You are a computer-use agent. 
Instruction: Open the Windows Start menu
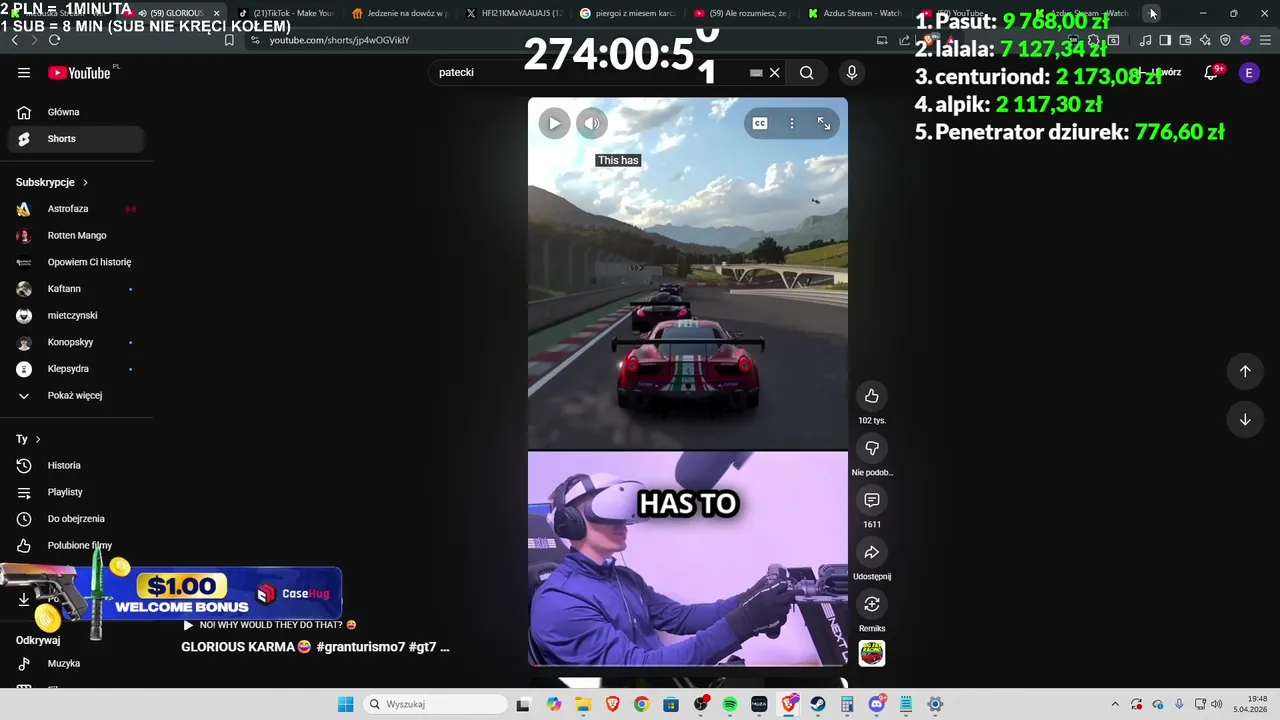tap(345, 704)
